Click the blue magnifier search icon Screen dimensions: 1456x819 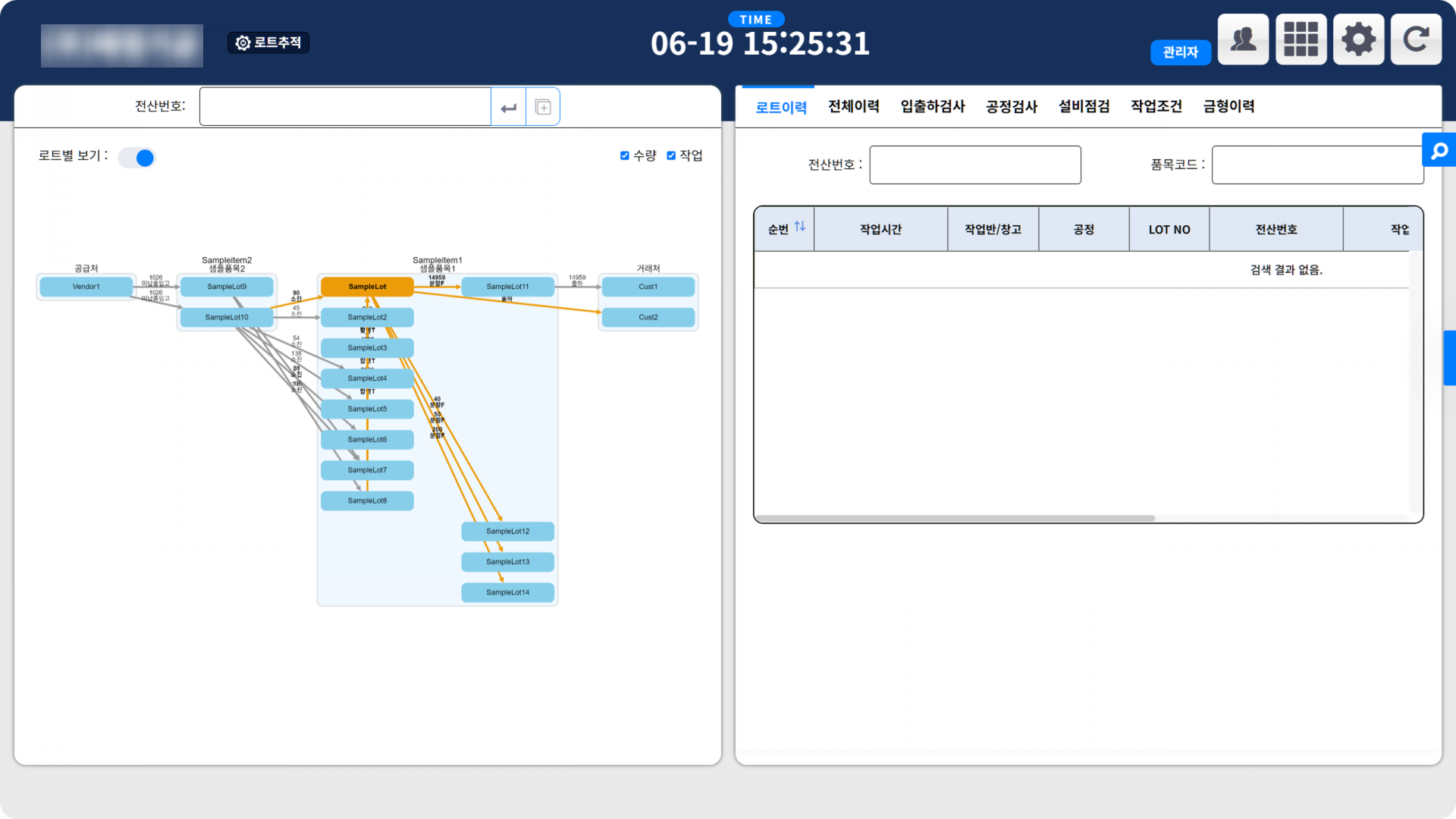(1439, 151)
